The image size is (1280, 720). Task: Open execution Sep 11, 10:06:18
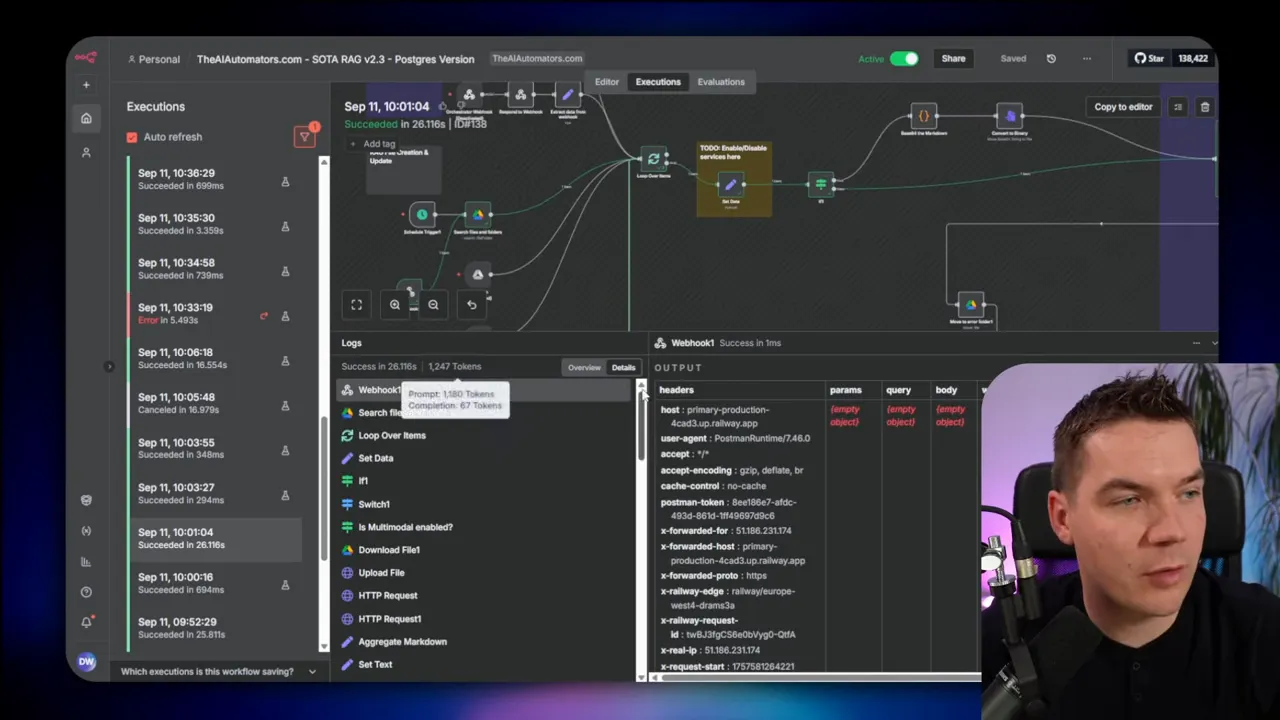point(214,358)
